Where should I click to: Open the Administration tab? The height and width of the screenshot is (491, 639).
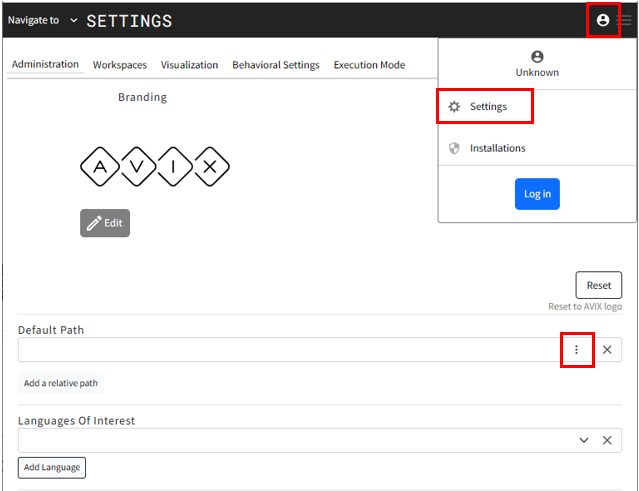[x=45, y=65]
